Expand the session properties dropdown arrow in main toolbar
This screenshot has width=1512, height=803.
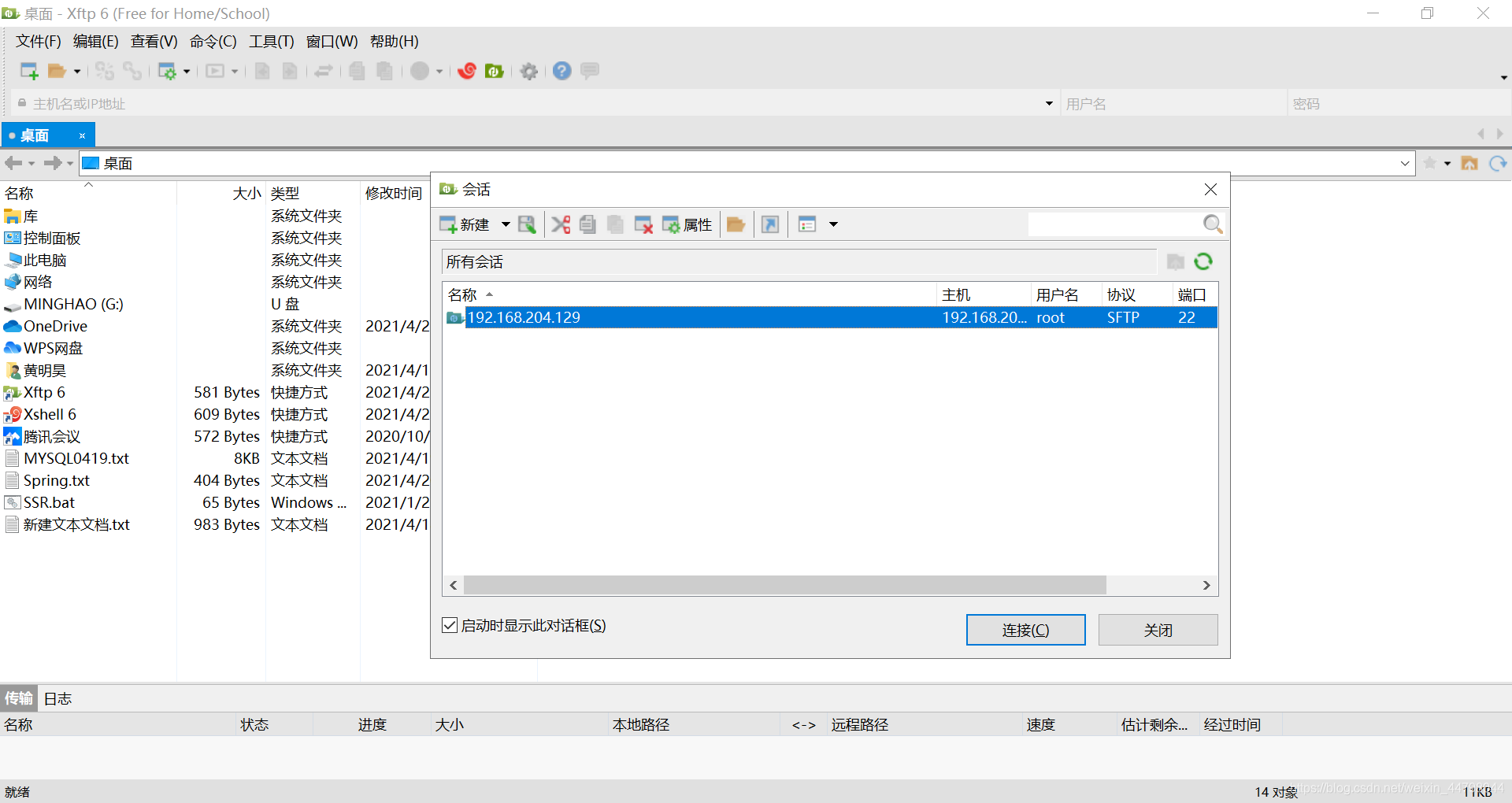click(187, 72)
